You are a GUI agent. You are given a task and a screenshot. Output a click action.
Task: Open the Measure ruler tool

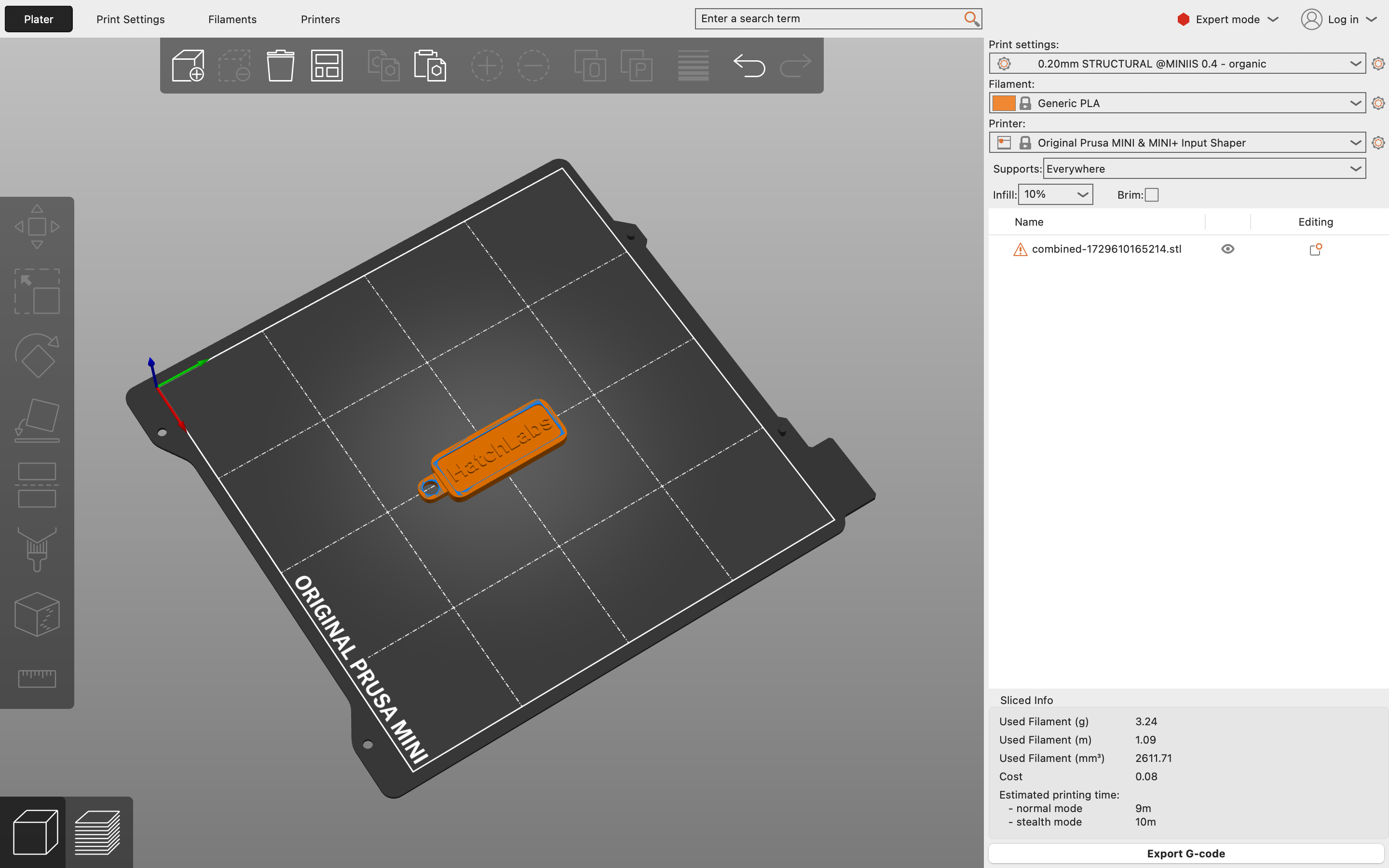(x=37, y=678)
